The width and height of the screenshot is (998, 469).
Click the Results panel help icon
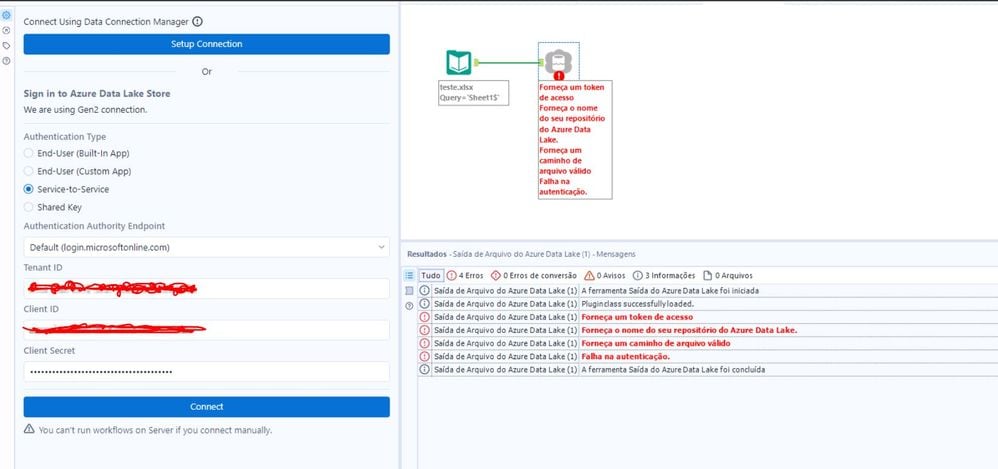[x=409, y=306]
